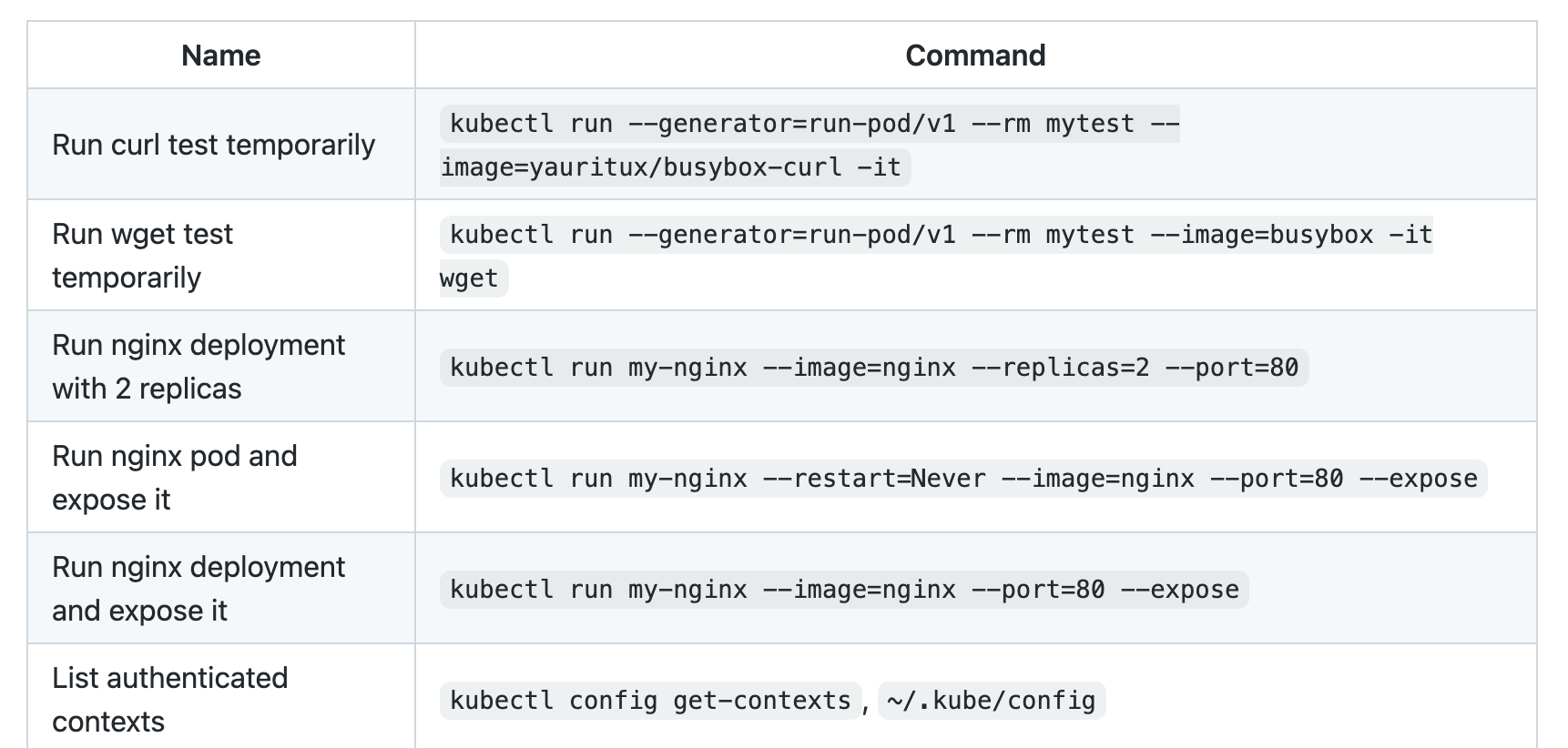This screenshot has height=748, width=1568.
Task: Select the 'Run wget test temporarily' cell
Action: (221, 256)
